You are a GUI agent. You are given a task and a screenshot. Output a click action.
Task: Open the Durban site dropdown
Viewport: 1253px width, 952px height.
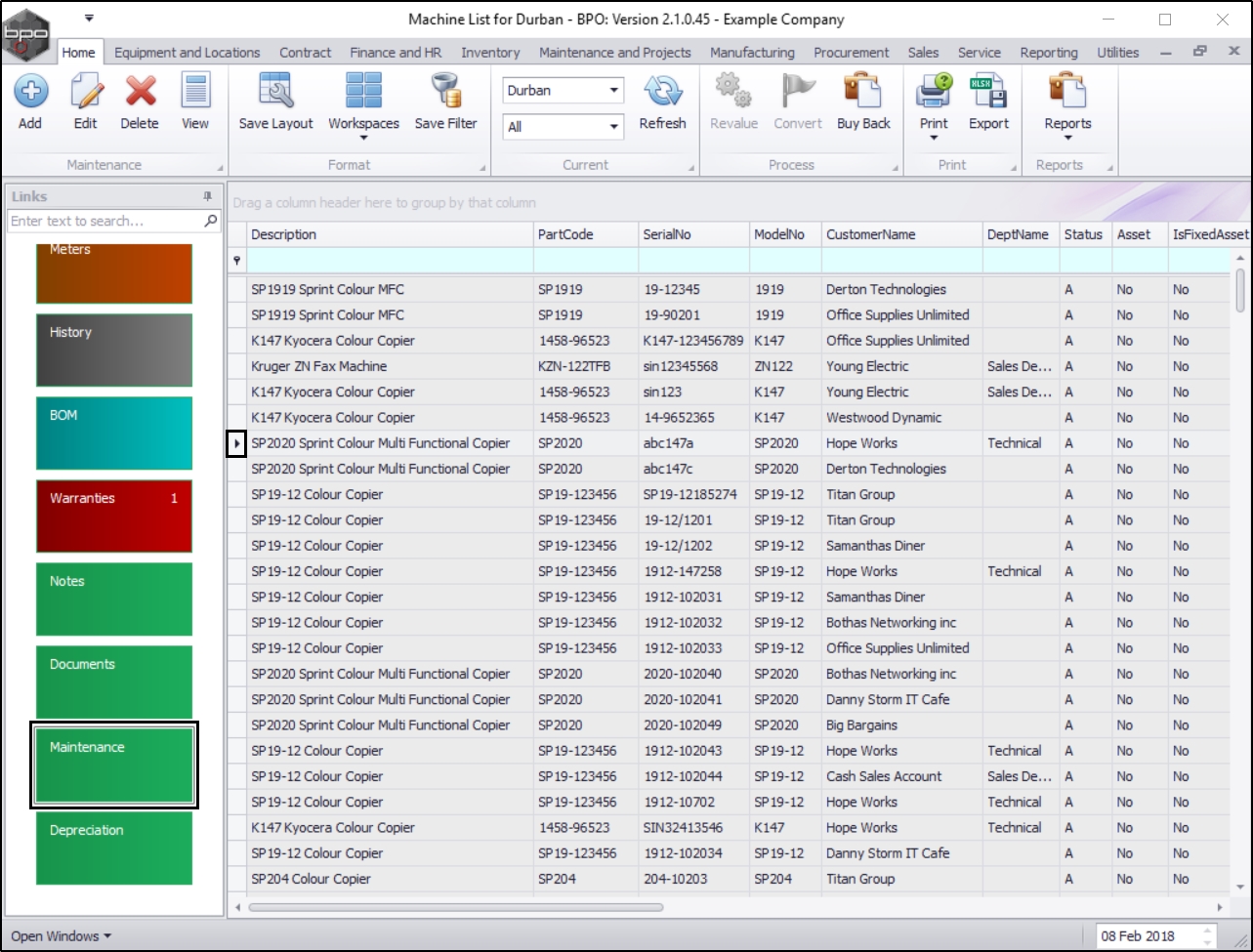(614, 90)
